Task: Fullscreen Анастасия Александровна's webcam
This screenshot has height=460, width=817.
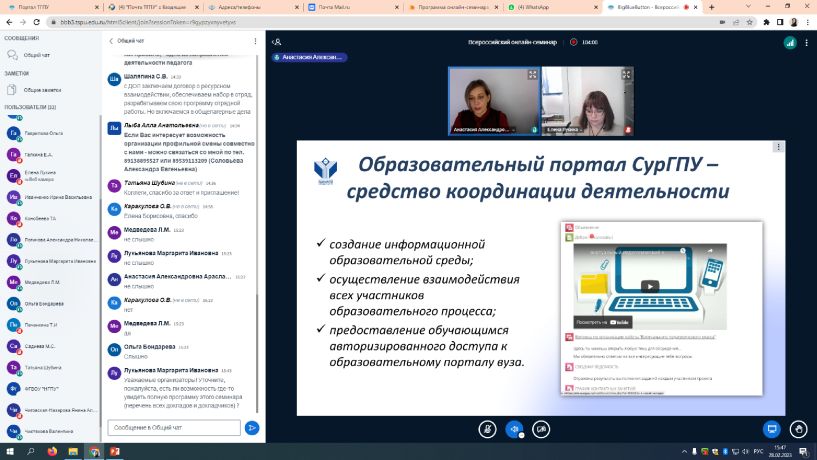Action: click(x=533, y=75)
